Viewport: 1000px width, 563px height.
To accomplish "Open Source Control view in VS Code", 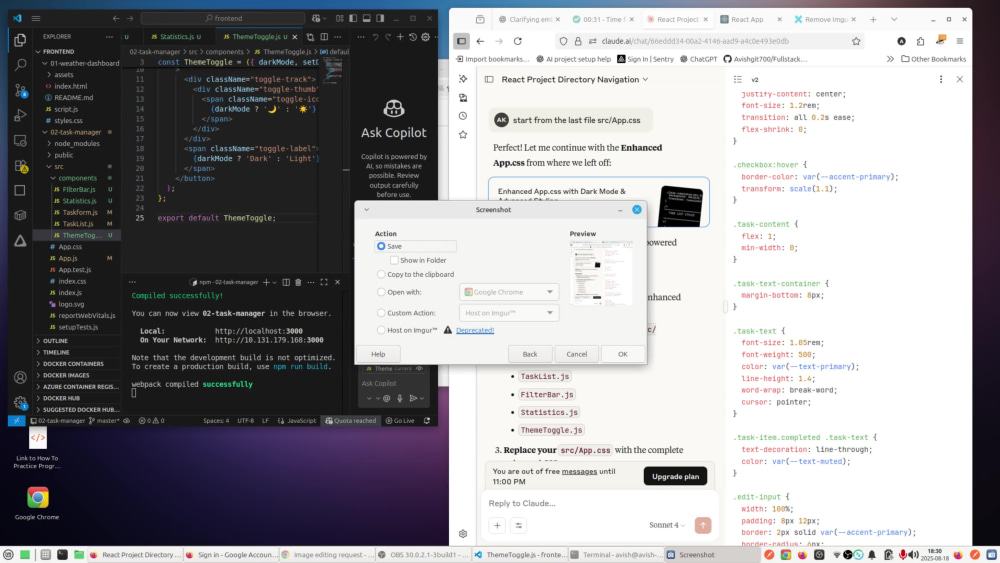I will [20, 91].
